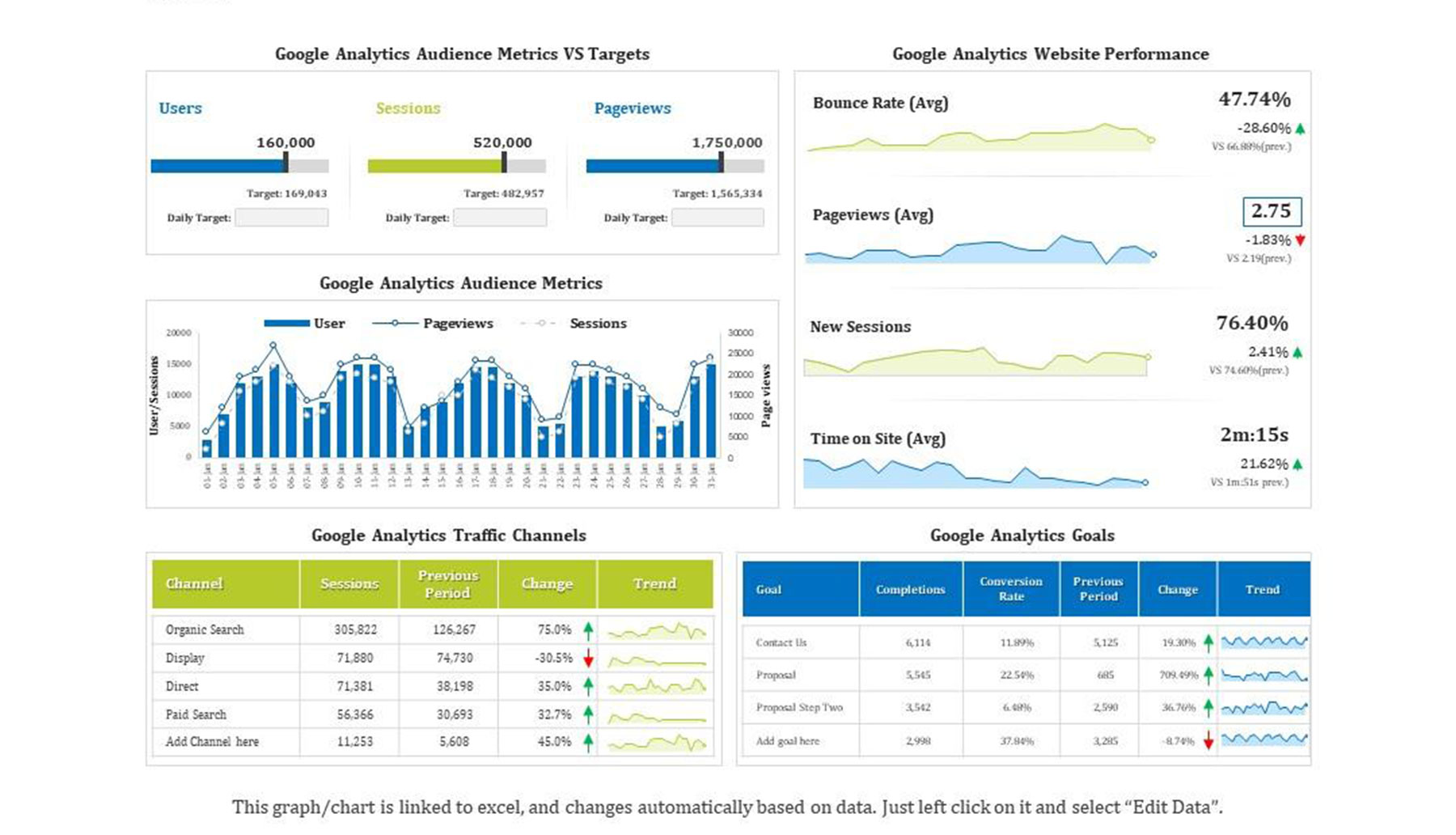
Task: Click the green arrow next to Paid Search 32.7%
Action: (x=588, y=714)
